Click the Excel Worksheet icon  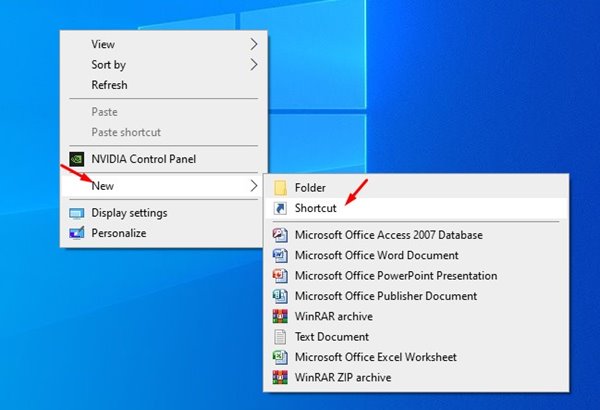[x=279, y=357]
